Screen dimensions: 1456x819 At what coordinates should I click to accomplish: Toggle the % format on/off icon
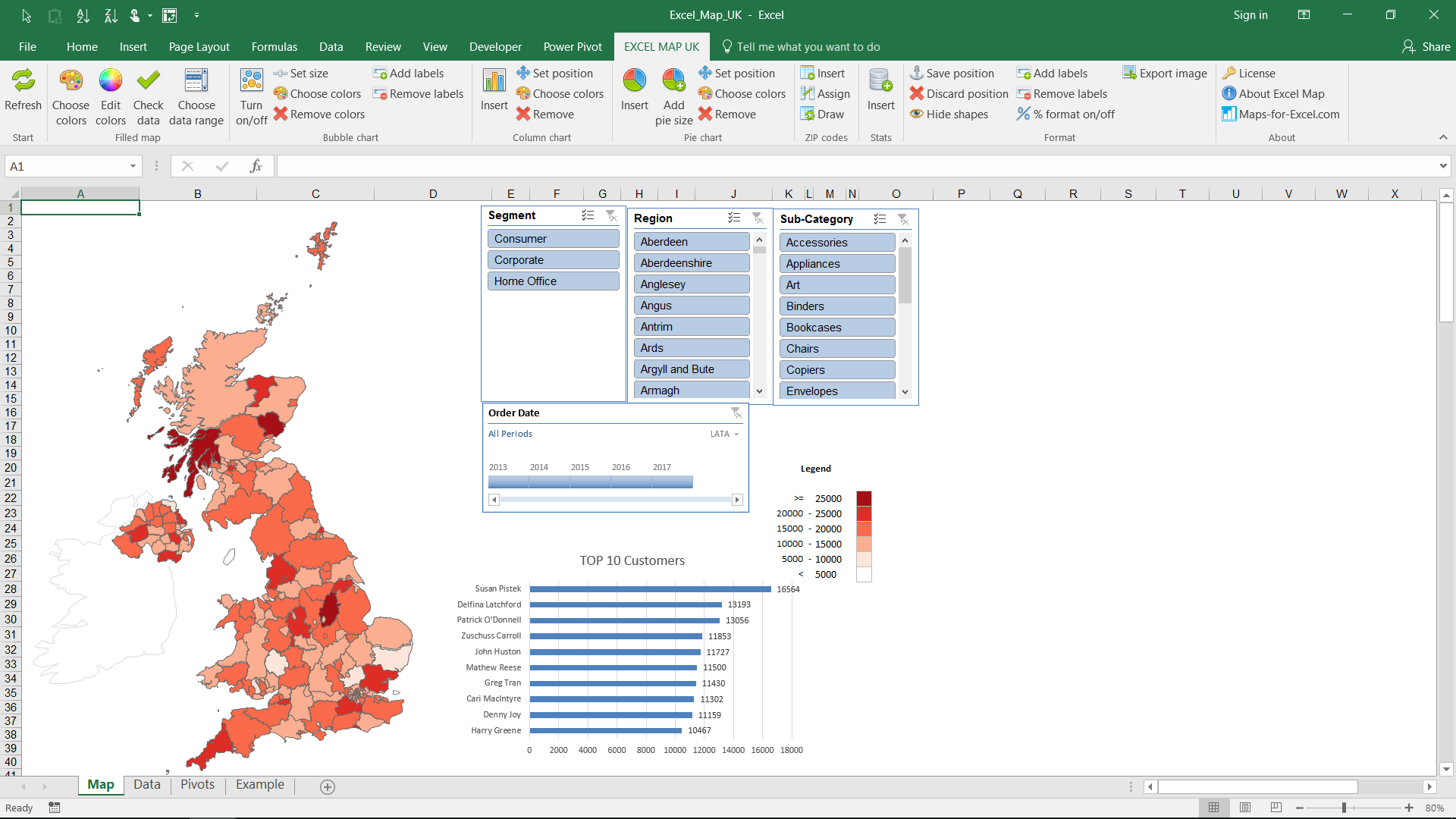tap(1023, 113)
